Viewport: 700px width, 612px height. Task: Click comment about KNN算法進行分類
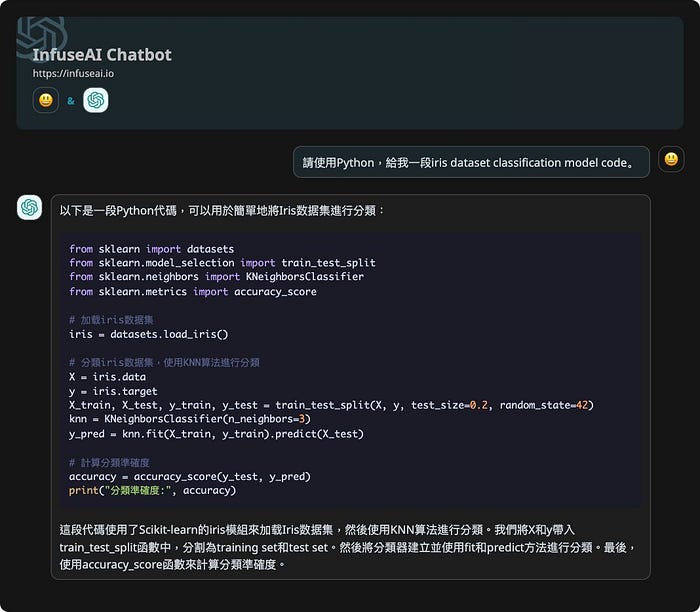coord(164,362)
